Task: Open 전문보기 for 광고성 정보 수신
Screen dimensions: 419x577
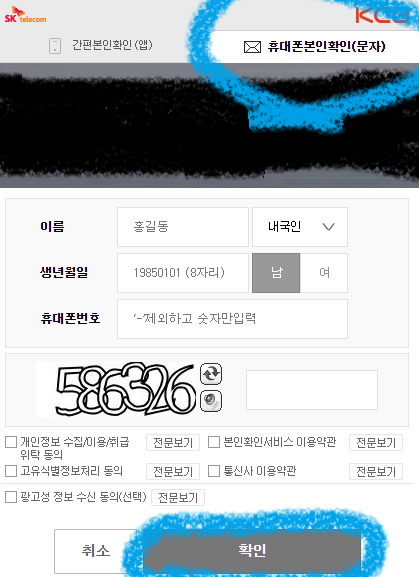Action: pos(178,498)
